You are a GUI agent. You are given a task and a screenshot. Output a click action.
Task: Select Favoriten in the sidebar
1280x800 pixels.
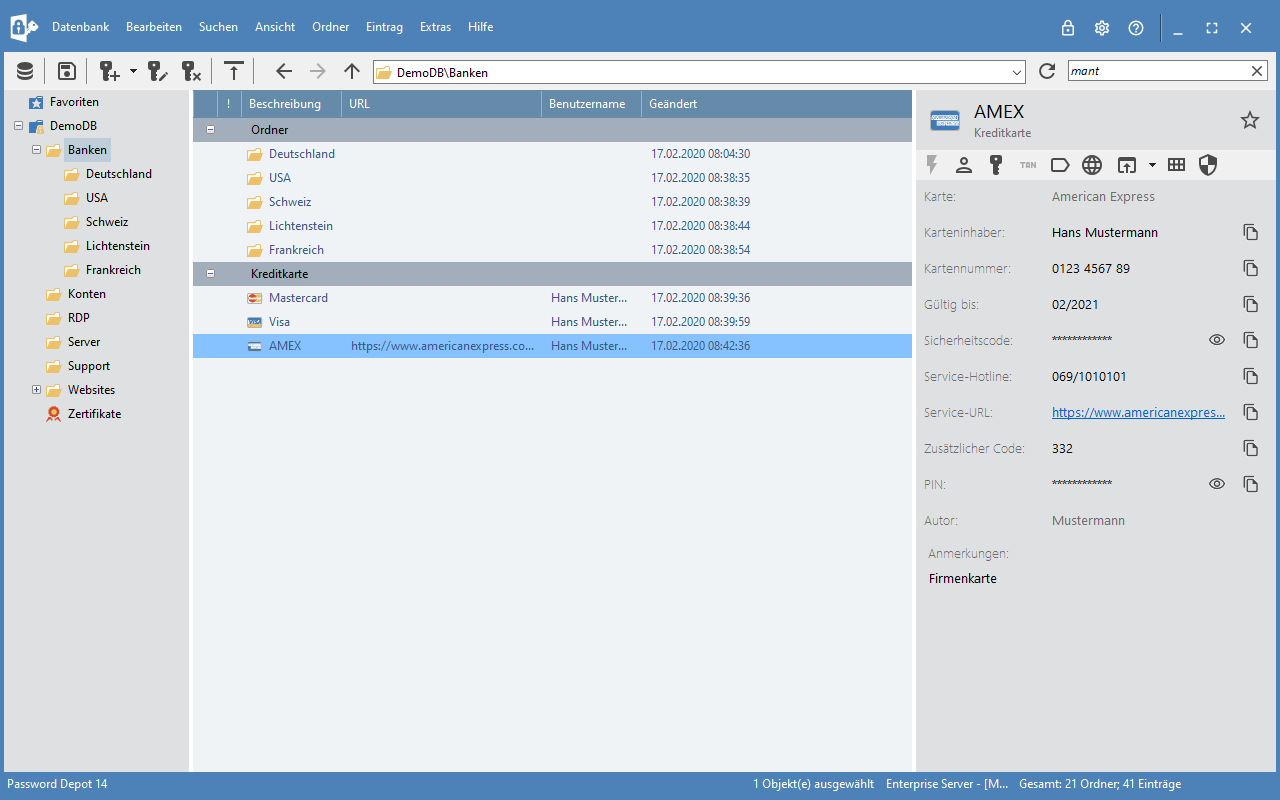[x=74, y=102]
